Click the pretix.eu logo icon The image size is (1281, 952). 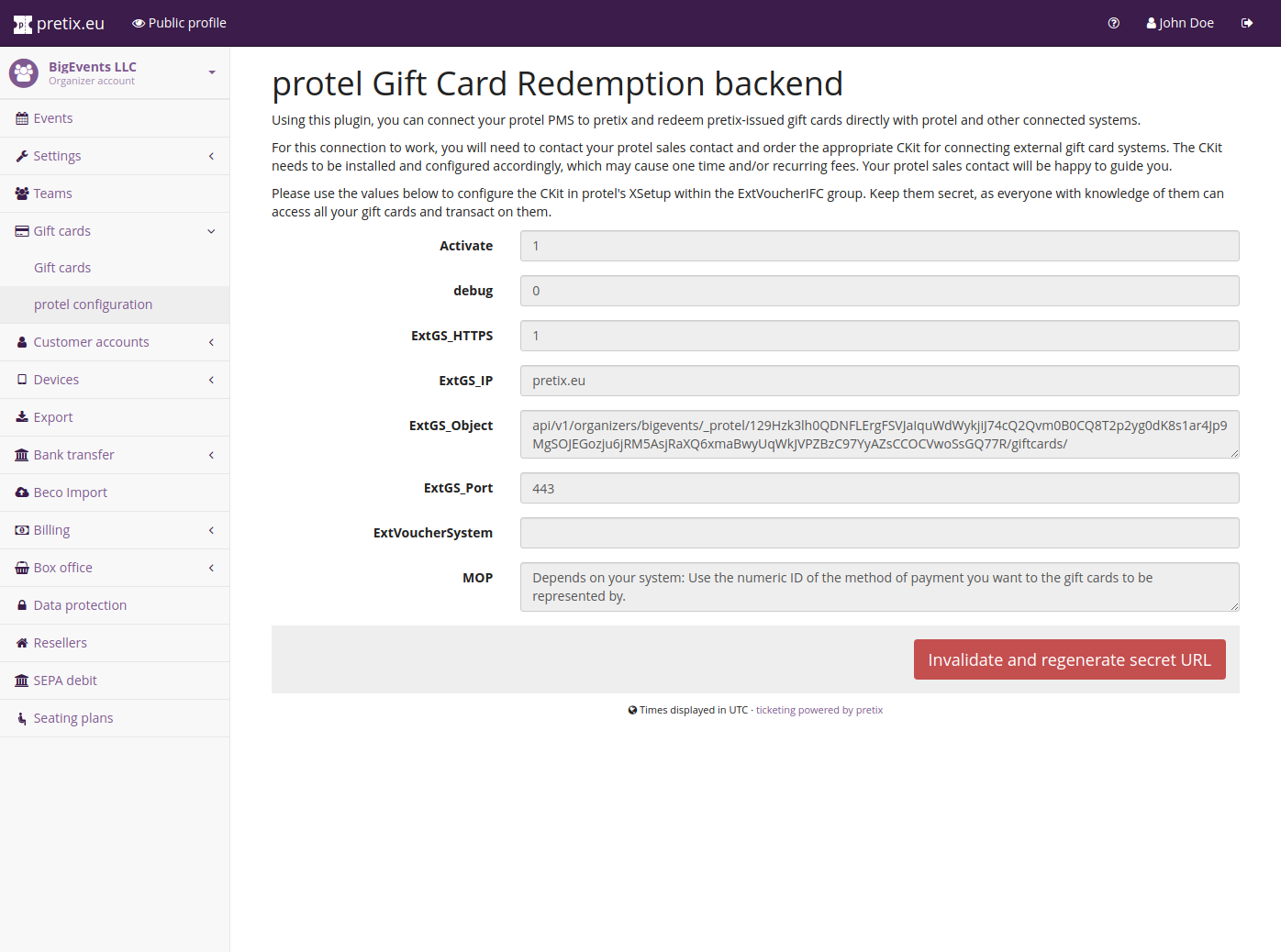click(23, 25)
